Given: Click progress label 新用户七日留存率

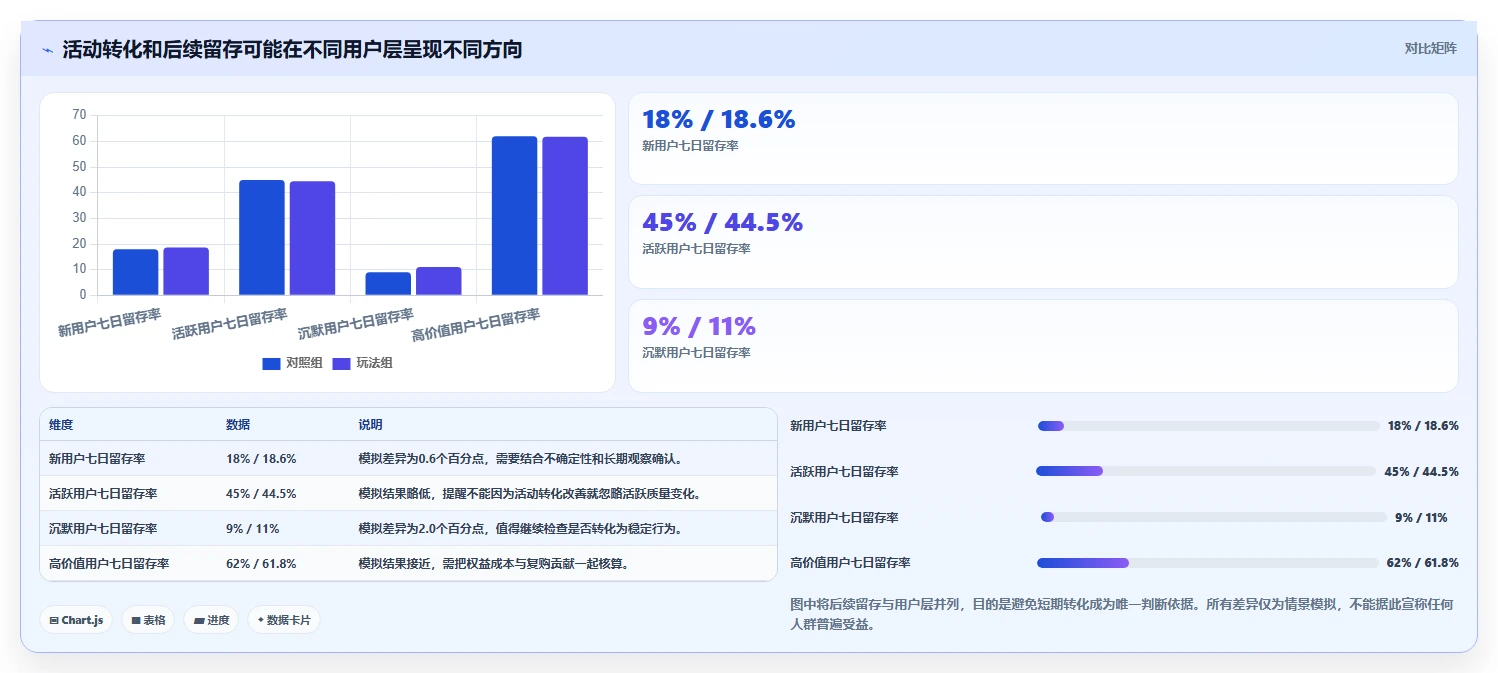Looking at the screenshot, I should pyautogui.click(x=838, y=426).
